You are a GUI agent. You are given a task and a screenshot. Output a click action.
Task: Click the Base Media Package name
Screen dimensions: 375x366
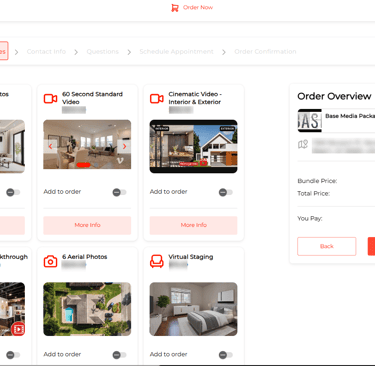(x=350, y=116)
